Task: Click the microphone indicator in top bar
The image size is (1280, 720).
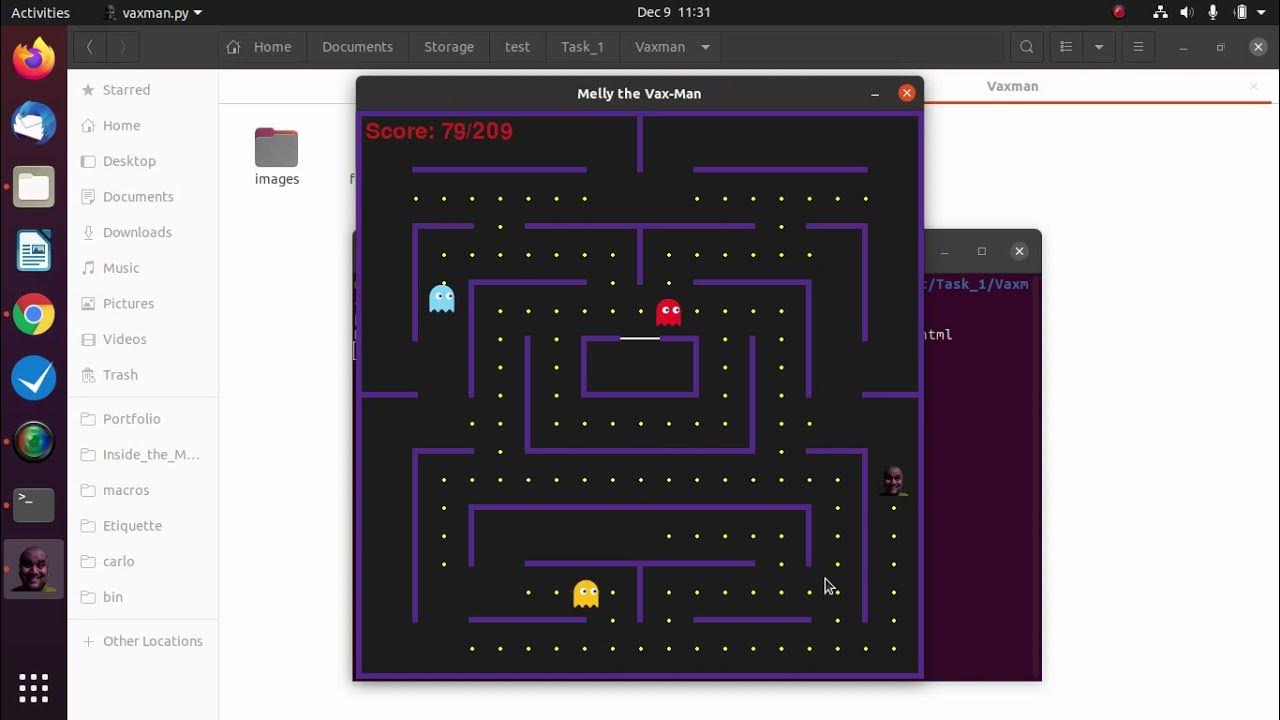Action: (x=1214, y=13)
